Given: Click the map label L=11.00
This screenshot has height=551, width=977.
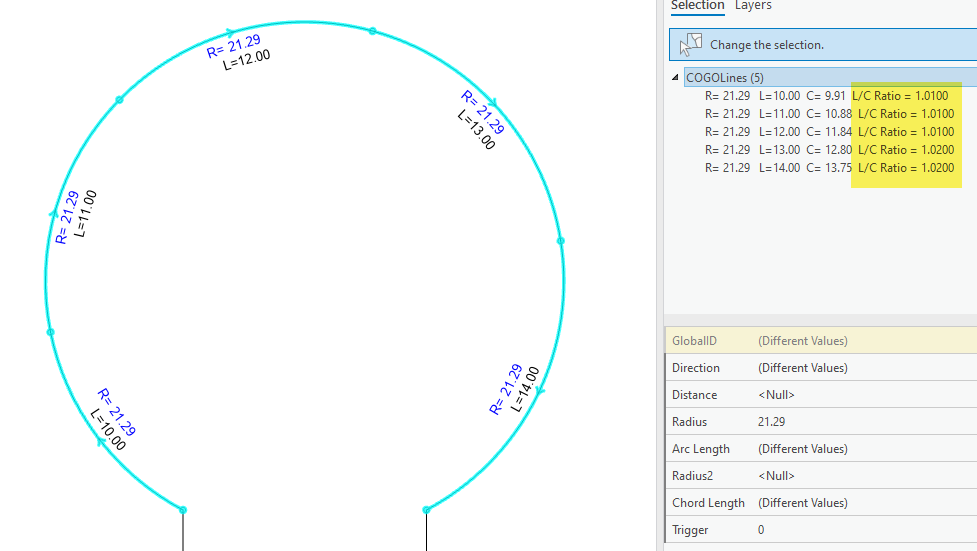Looking at the screenshot, I should tap(86, 213).
